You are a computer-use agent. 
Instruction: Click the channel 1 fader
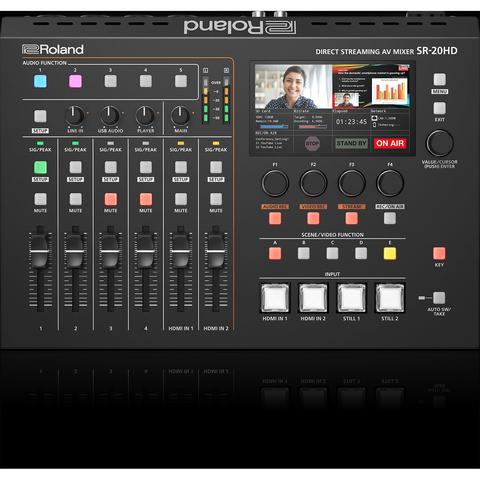tap(40, 251)
